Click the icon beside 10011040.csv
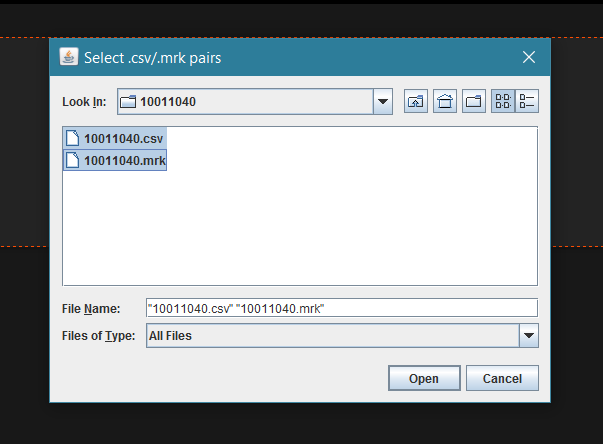 tap(72, 138)
